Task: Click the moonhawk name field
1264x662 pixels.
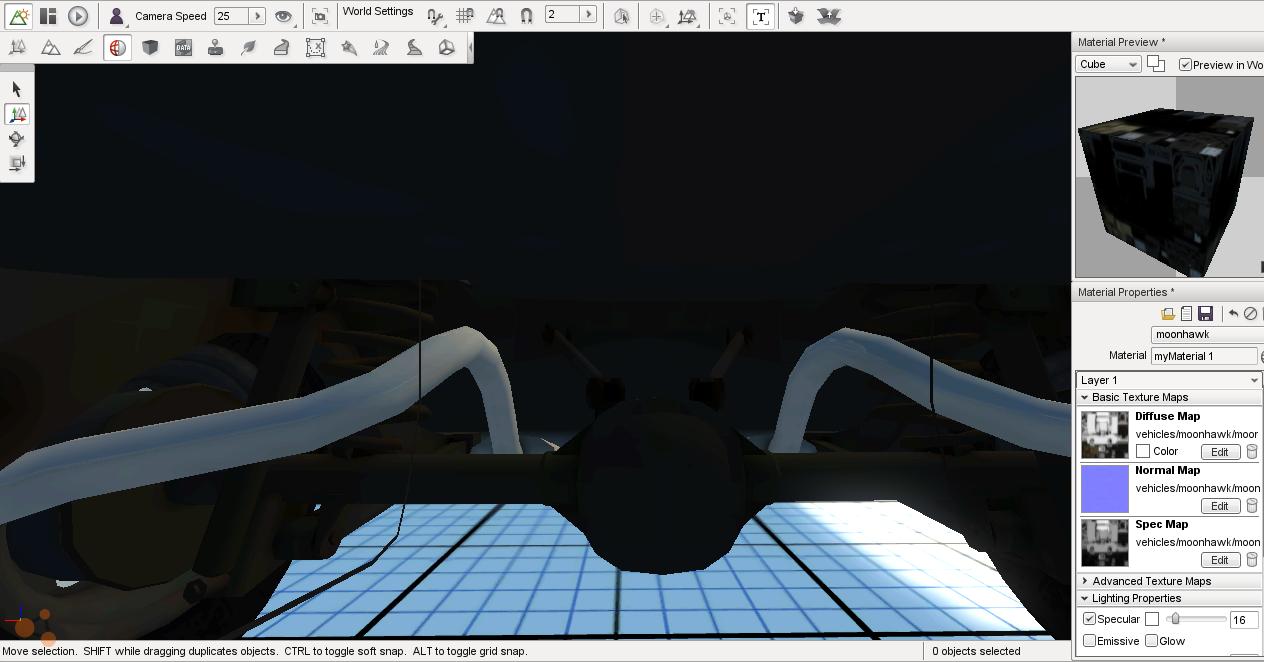Action: coord(1207,334)
